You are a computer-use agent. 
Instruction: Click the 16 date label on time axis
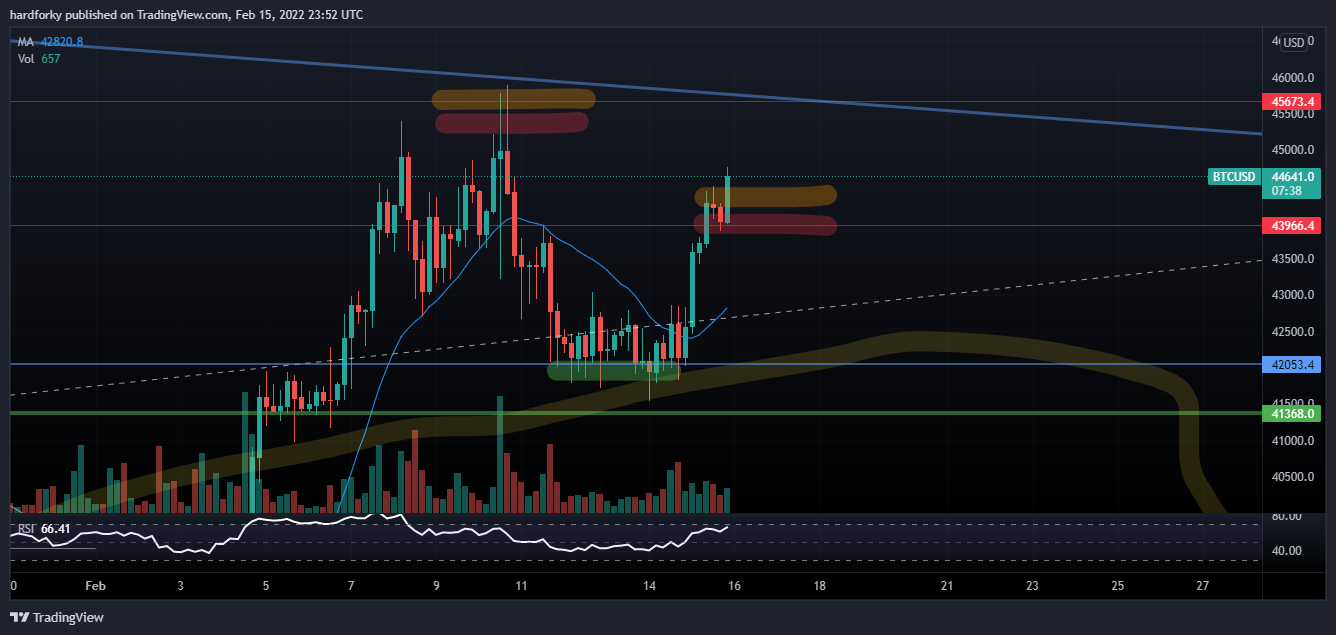tap(734, 586)
